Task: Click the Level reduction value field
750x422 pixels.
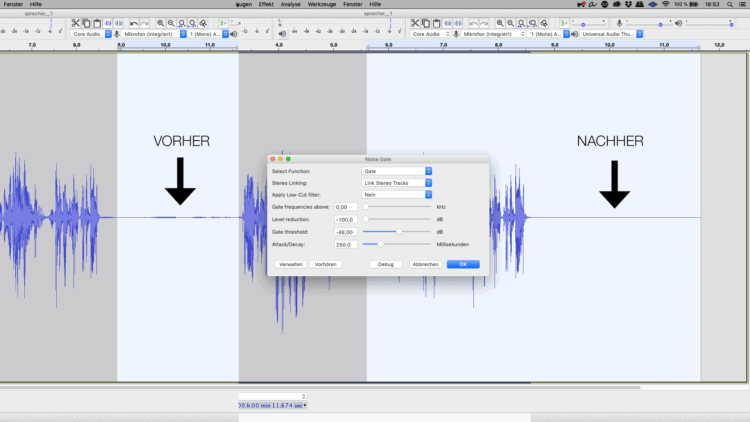Action: [345, 219]
